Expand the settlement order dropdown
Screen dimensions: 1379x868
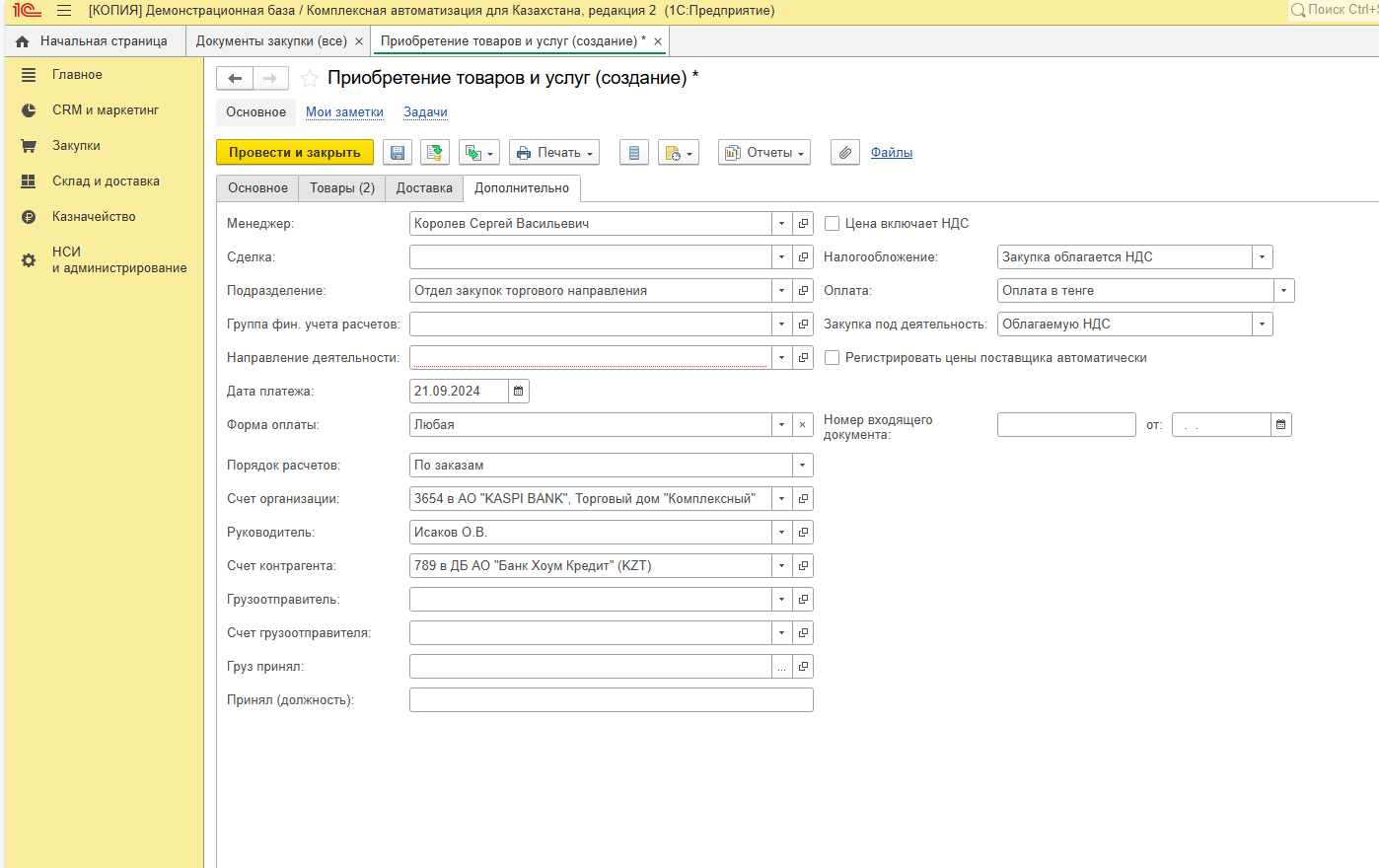point(803,466)
